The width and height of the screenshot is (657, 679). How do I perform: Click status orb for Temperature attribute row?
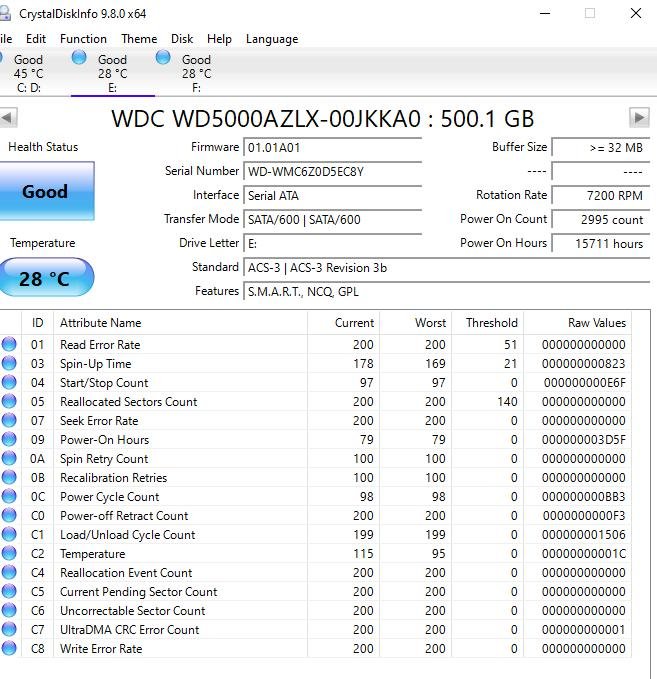(9, 553)
